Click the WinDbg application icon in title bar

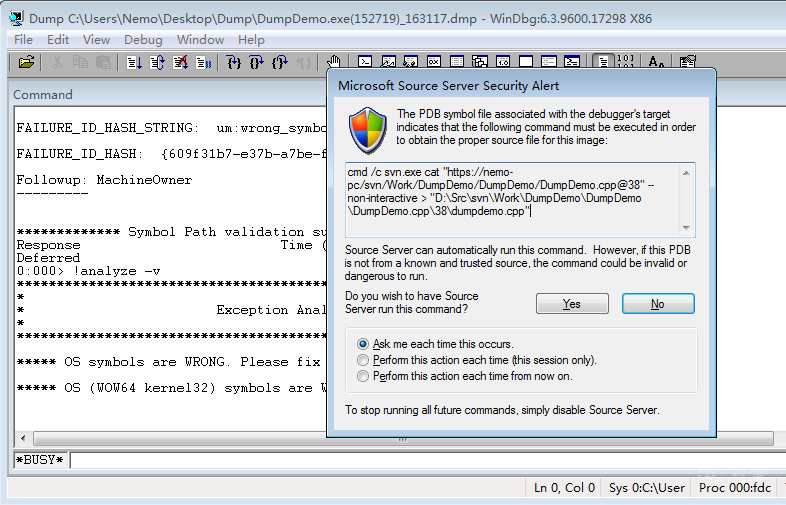click(16, 19)
